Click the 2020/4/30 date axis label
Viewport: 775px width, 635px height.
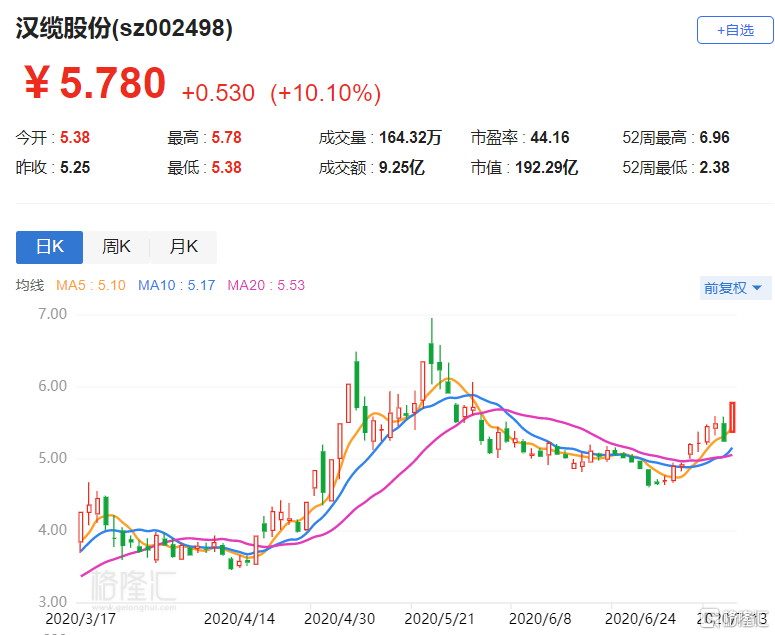point(340,619)
